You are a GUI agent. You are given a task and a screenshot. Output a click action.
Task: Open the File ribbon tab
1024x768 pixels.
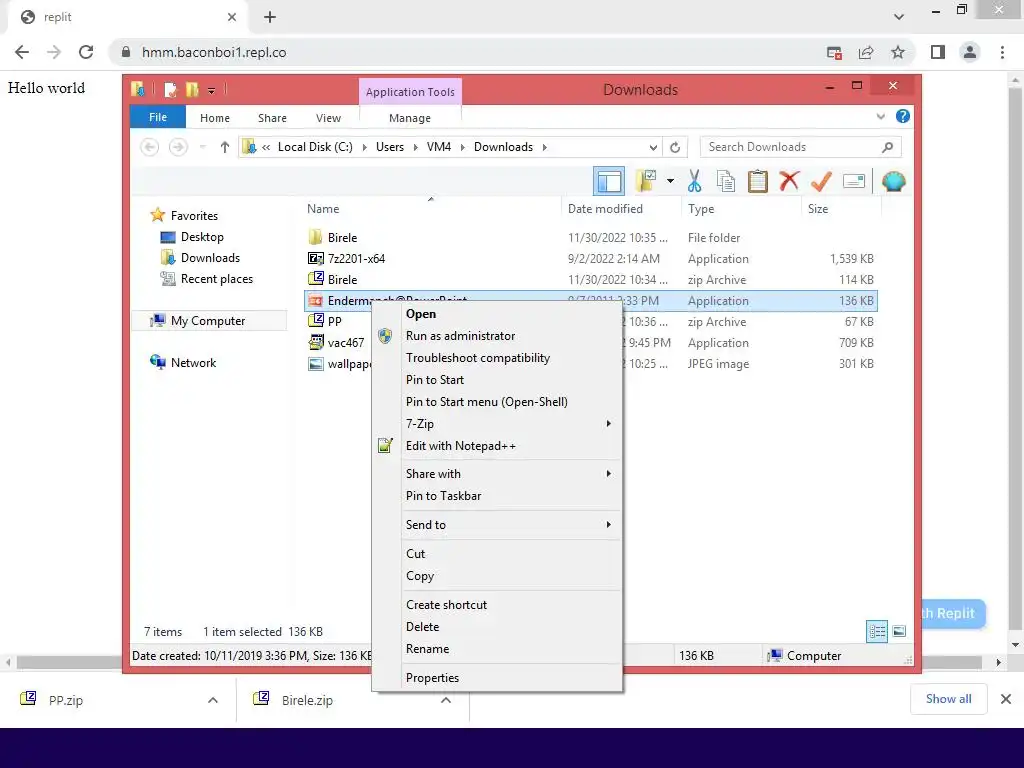(158, 117)
